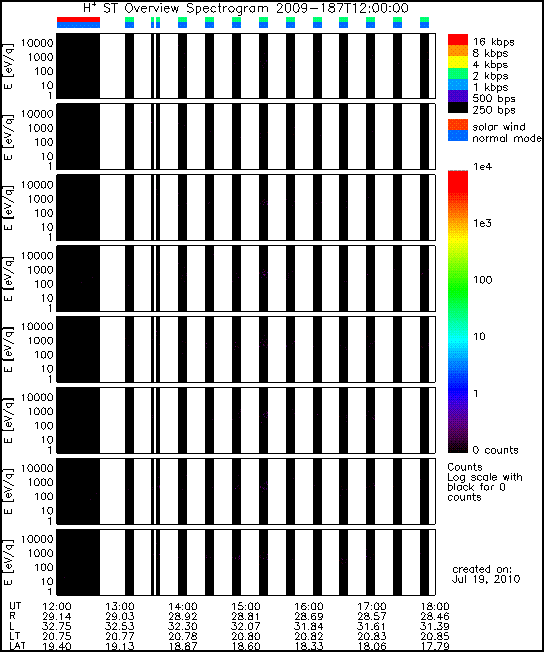Image resolution: width=544 pixels, height=652 pixels.
Task: Click the LT value '20.77'
Action: pos(119,636)
